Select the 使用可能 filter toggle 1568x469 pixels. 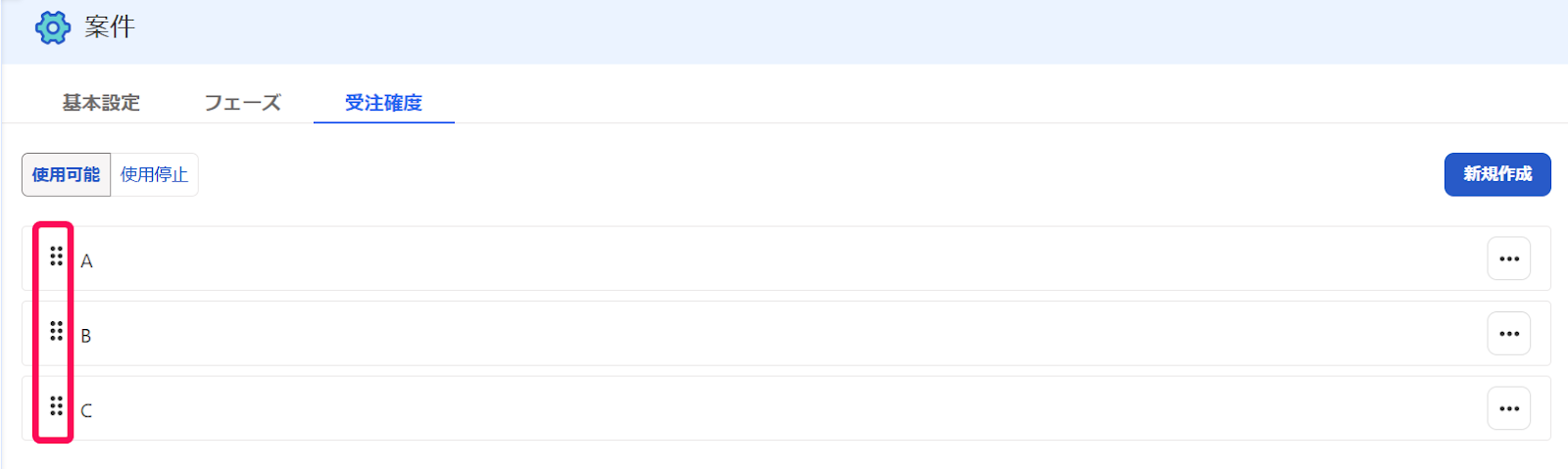(66, 174)
